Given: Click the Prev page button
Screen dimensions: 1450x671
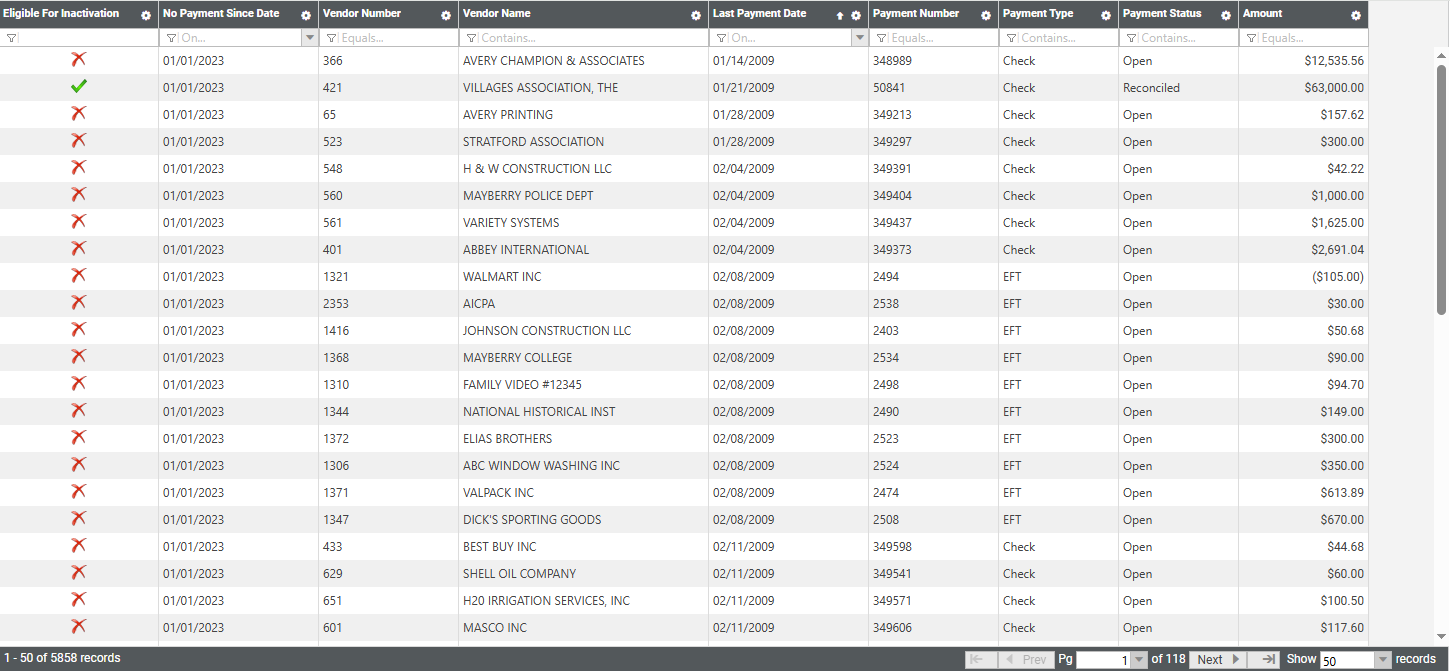Looking at the screenshot, I should [x=1024, y=659].
